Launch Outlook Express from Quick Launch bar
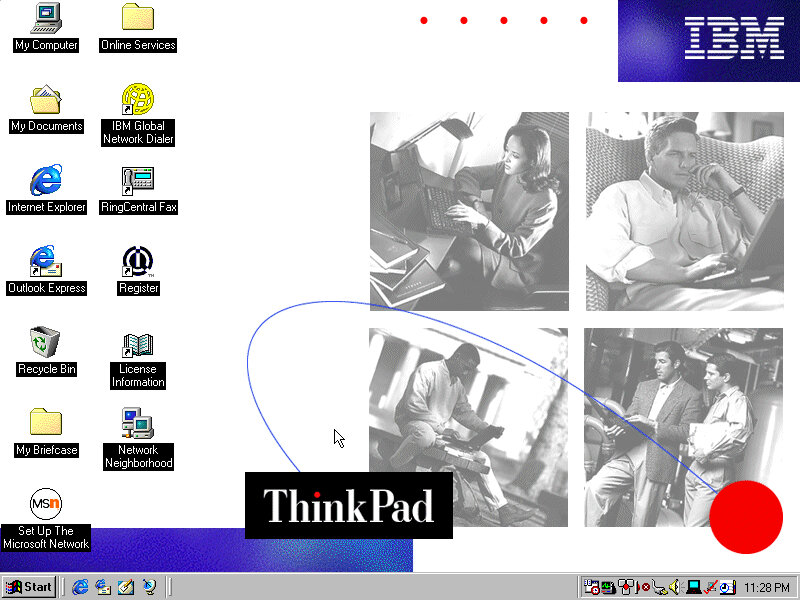800x600 pixels. coord(103,587)
